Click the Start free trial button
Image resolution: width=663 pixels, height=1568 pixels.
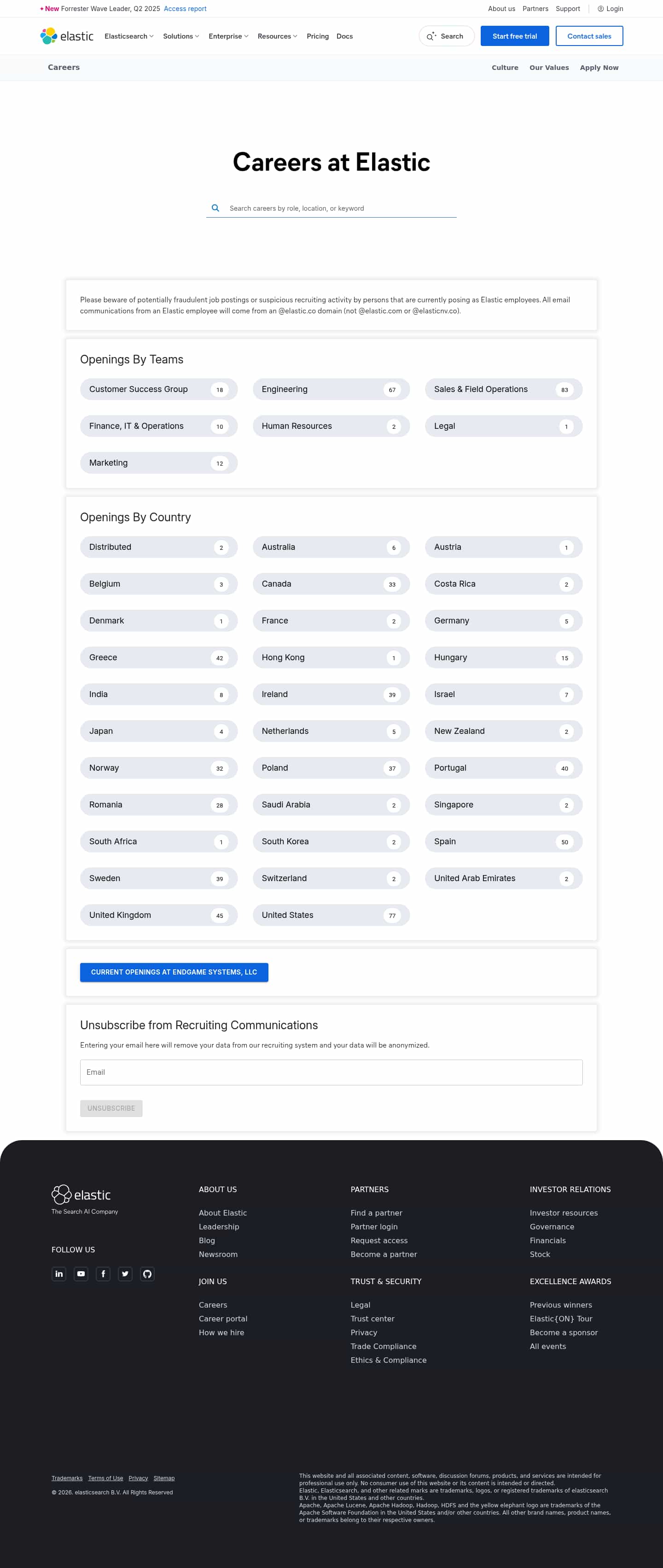click(x=514, y=36)
